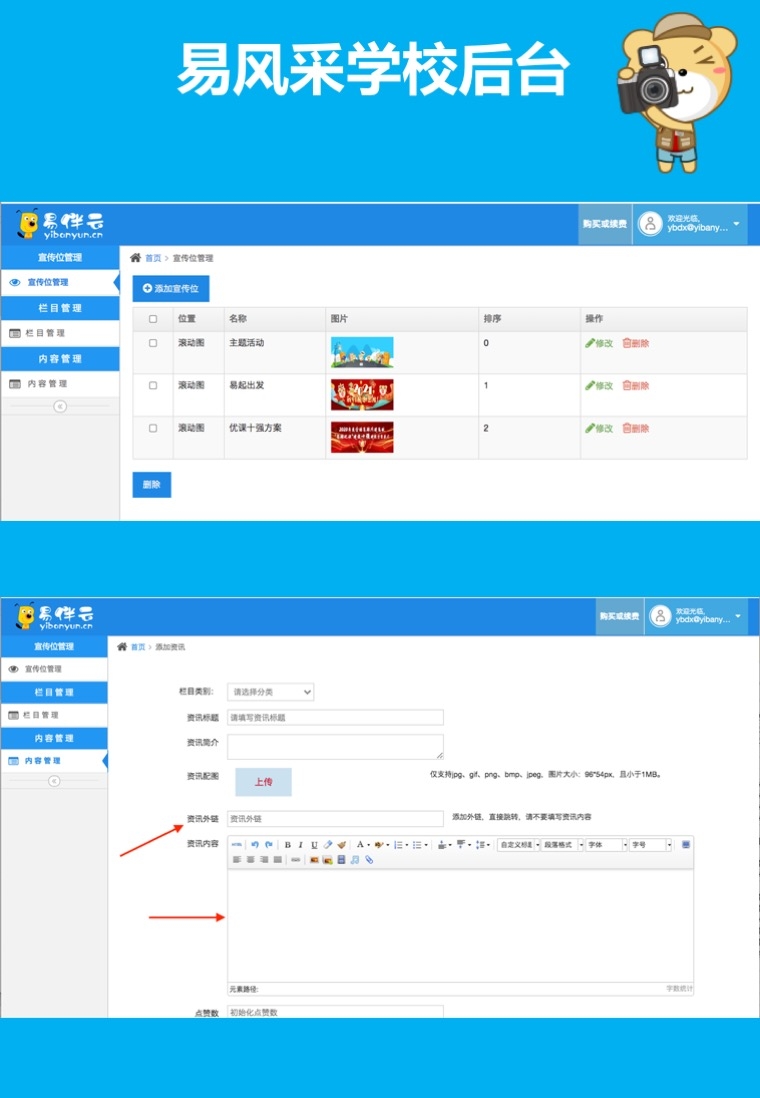760x1098 pixels.
Task: Tick the select-all checkbox in table header
Action: [x=153, y=319]
